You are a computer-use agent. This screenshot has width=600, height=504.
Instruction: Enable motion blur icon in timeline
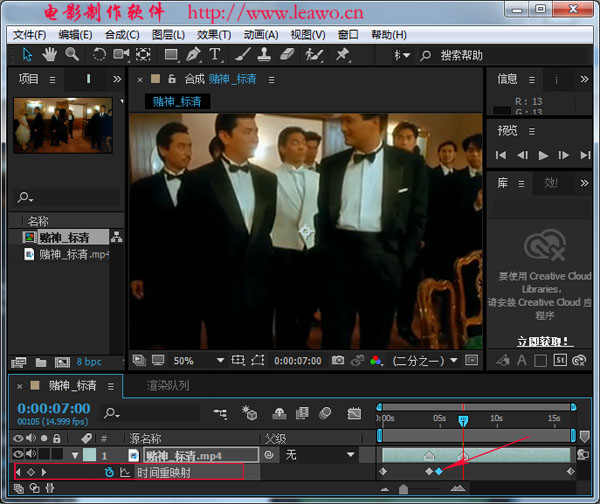(x=325, y=413)
